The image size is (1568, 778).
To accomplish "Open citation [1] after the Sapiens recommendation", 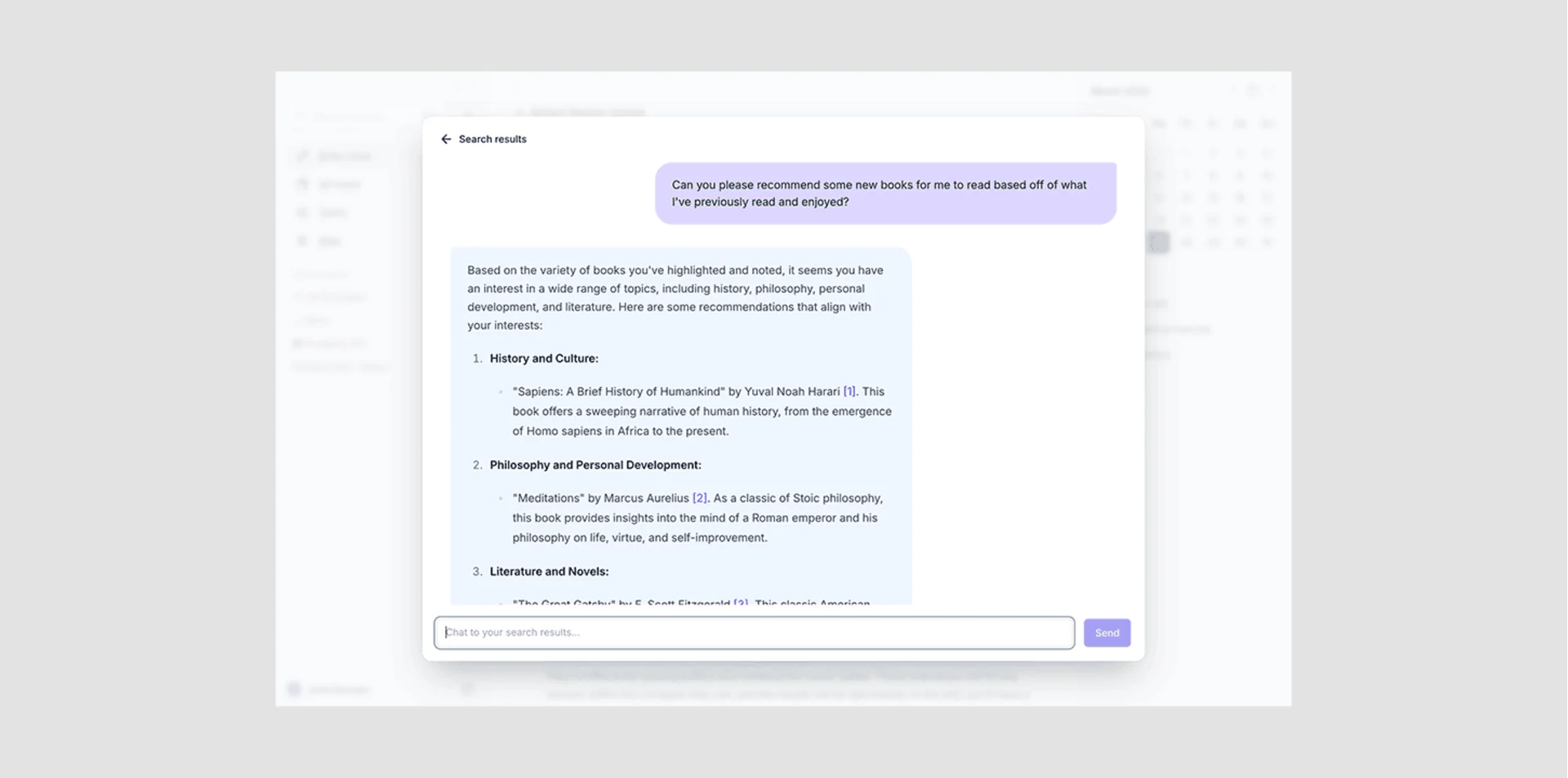I will pyautogui.click(x=849, y=391).
